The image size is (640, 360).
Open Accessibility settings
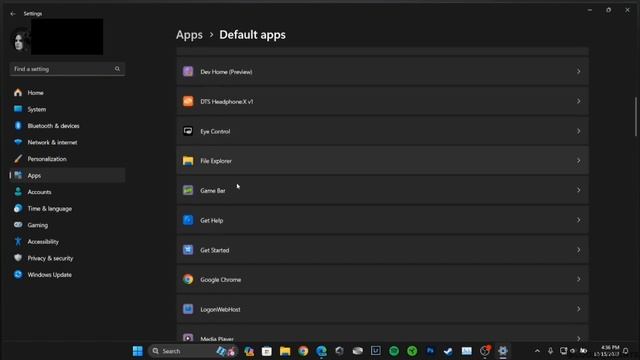pyautogui.click(x=67, y=242)
